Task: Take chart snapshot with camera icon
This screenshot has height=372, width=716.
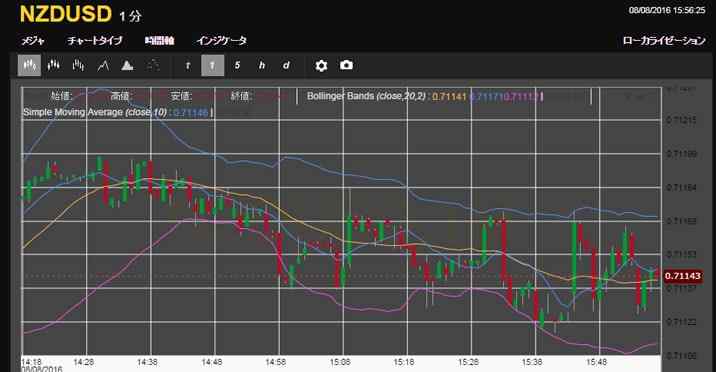Action: 346,65
